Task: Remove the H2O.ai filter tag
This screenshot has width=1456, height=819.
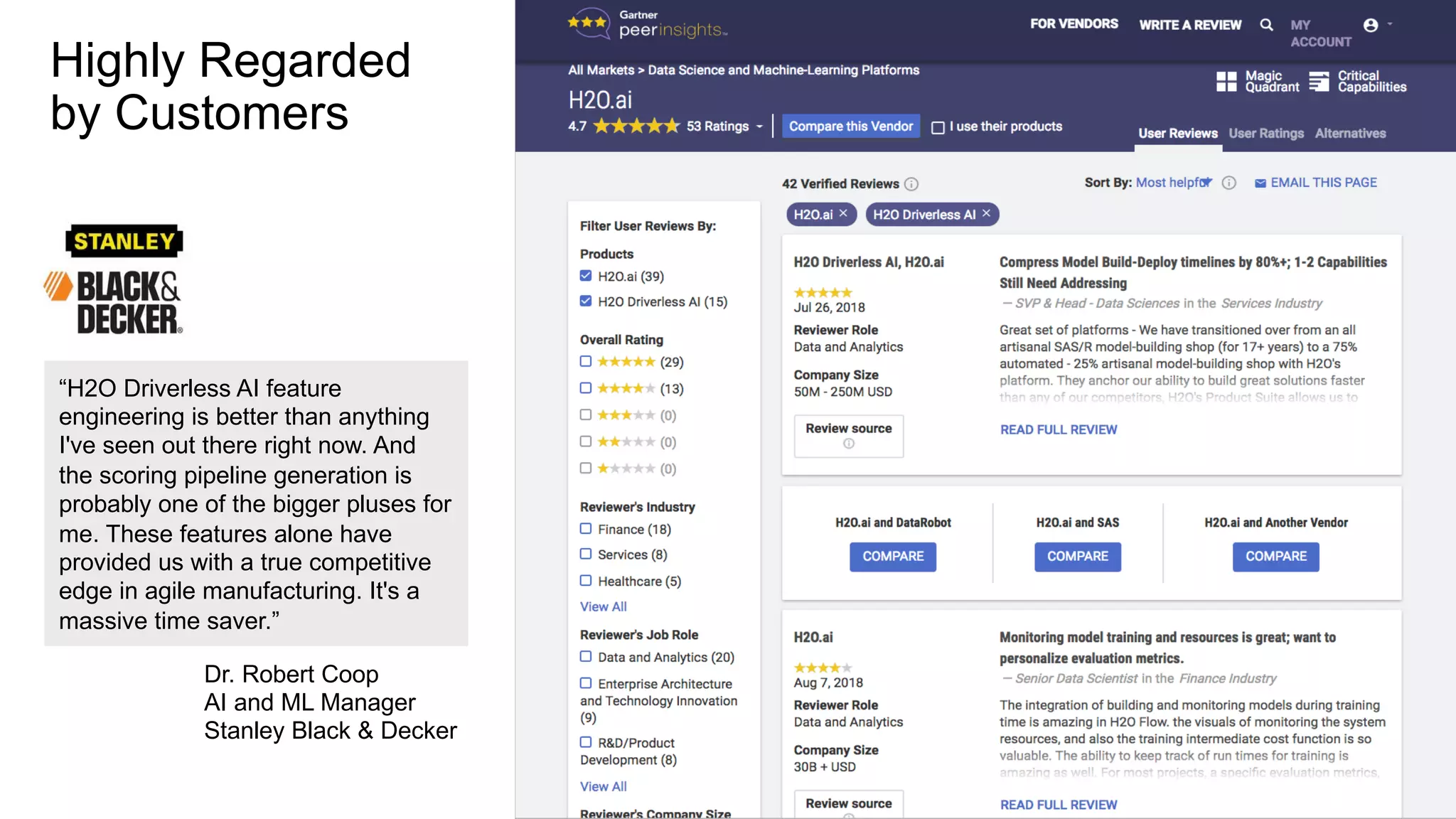Action: point(843,213)
